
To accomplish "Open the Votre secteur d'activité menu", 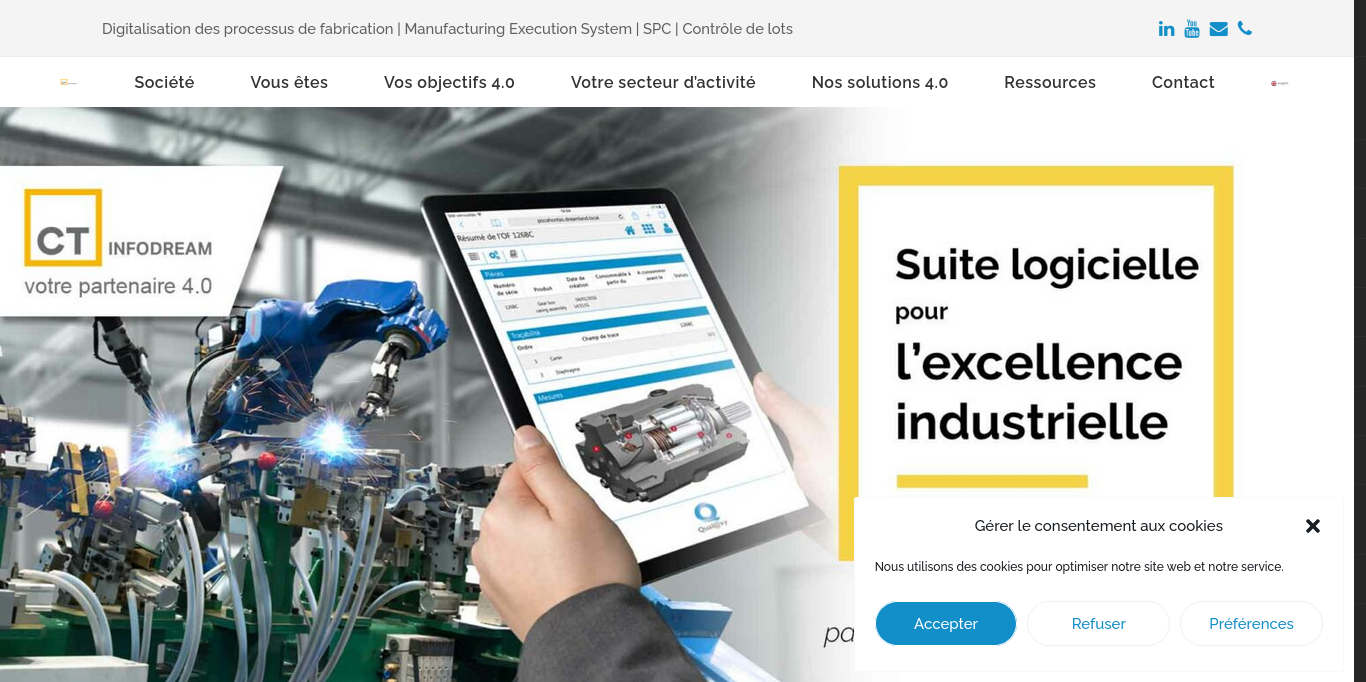I will tap(663, 82).
